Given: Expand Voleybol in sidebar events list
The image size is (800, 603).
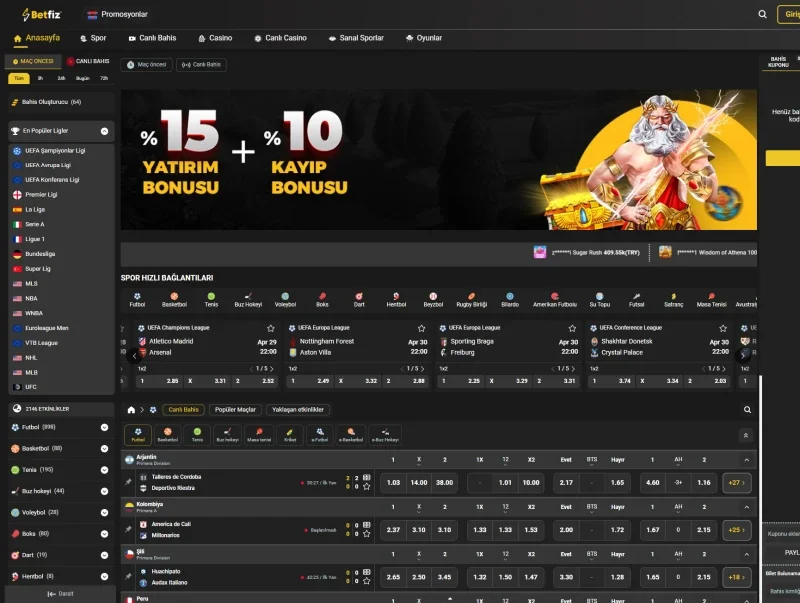Looking at the screenshot, I should (x=104, y=513).
